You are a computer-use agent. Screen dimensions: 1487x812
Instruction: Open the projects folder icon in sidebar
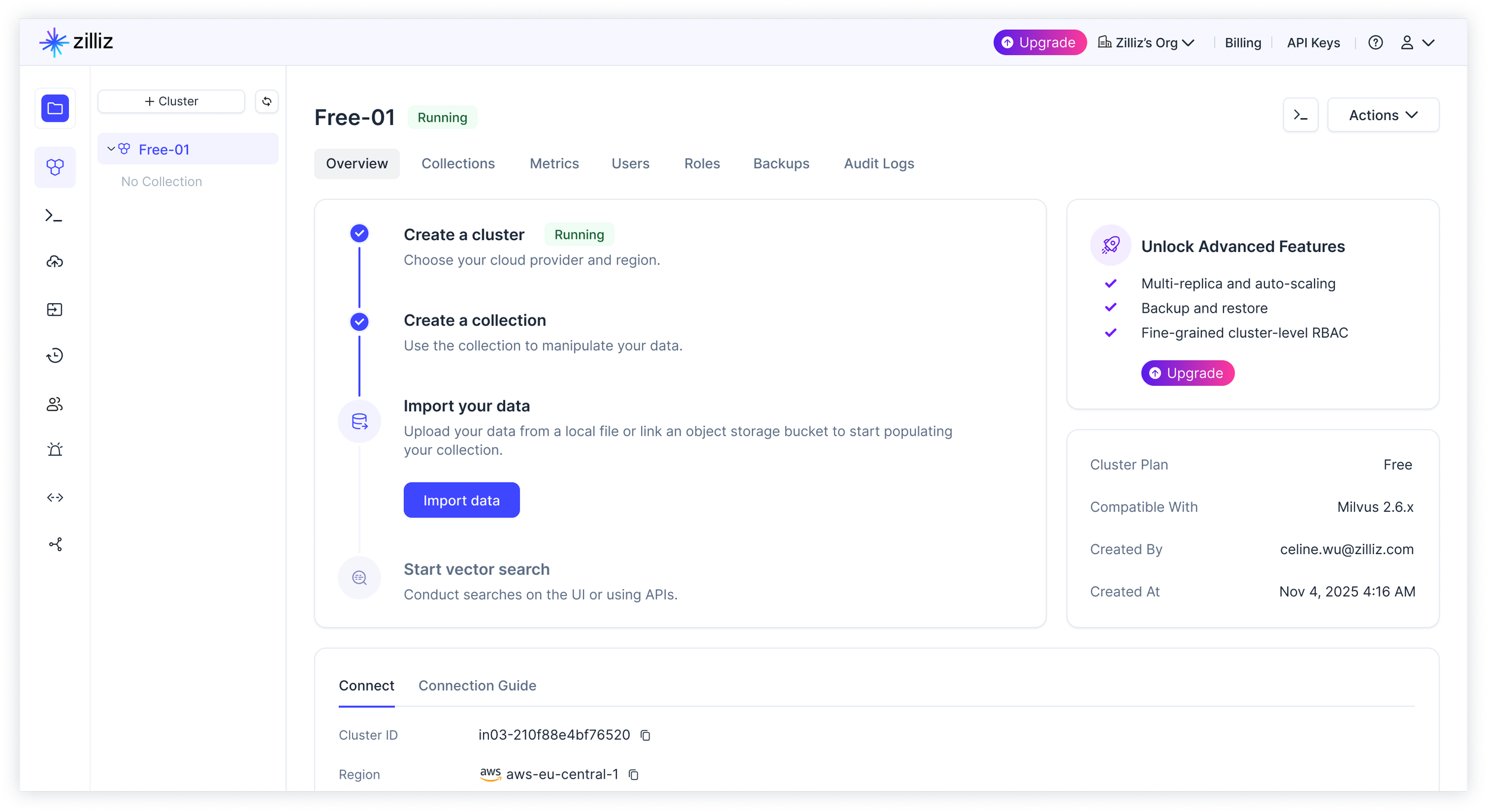tap(55, 108)
